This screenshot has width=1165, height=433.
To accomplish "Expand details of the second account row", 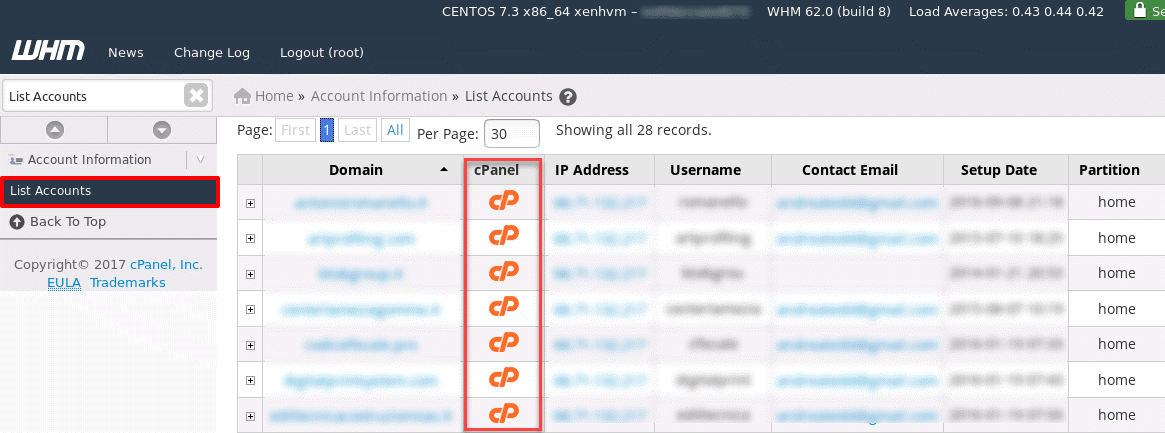I will coord(250,238).
